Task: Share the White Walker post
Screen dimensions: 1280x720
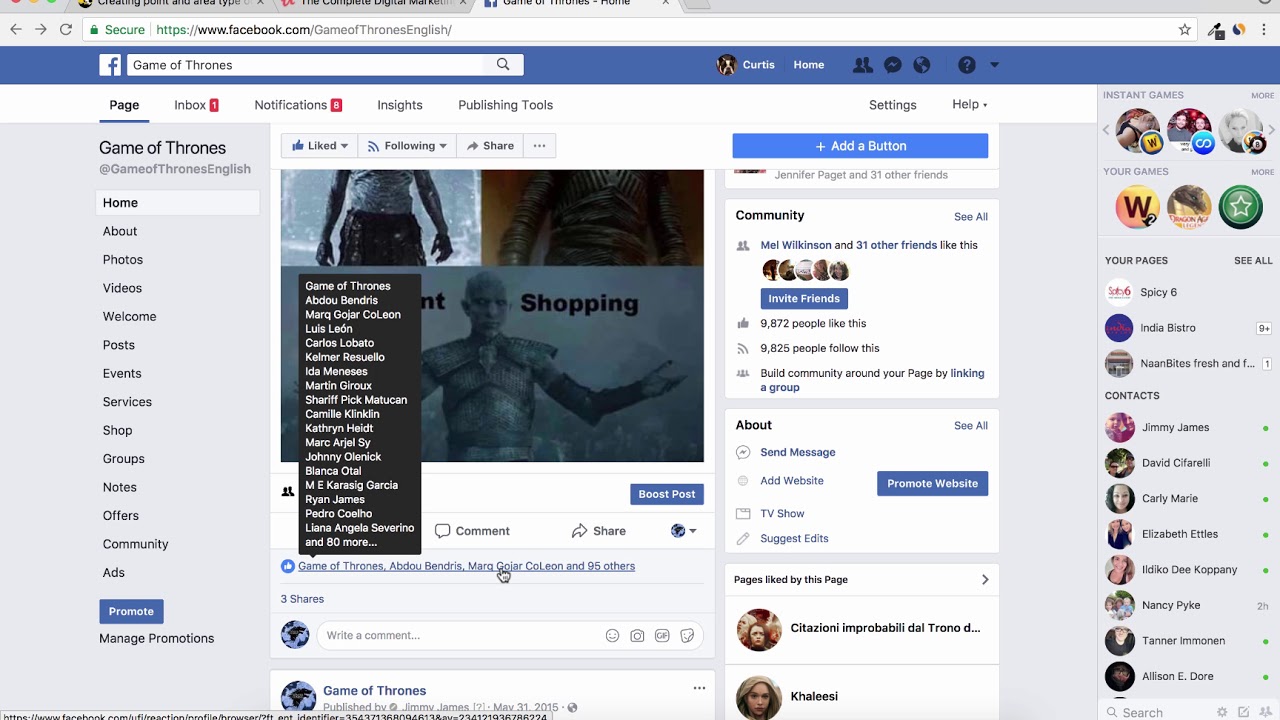Action: tap(599, 531)
